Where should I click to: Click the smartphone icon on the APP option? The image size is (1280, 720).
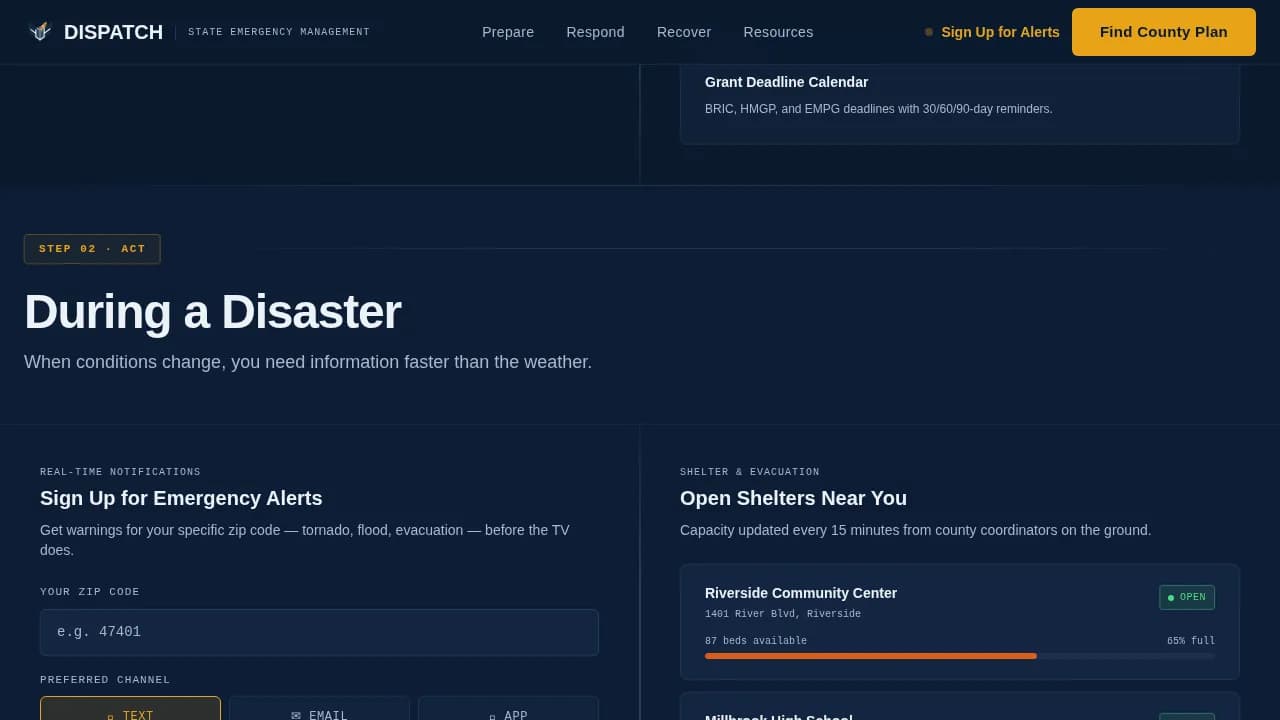pos(493,716)
